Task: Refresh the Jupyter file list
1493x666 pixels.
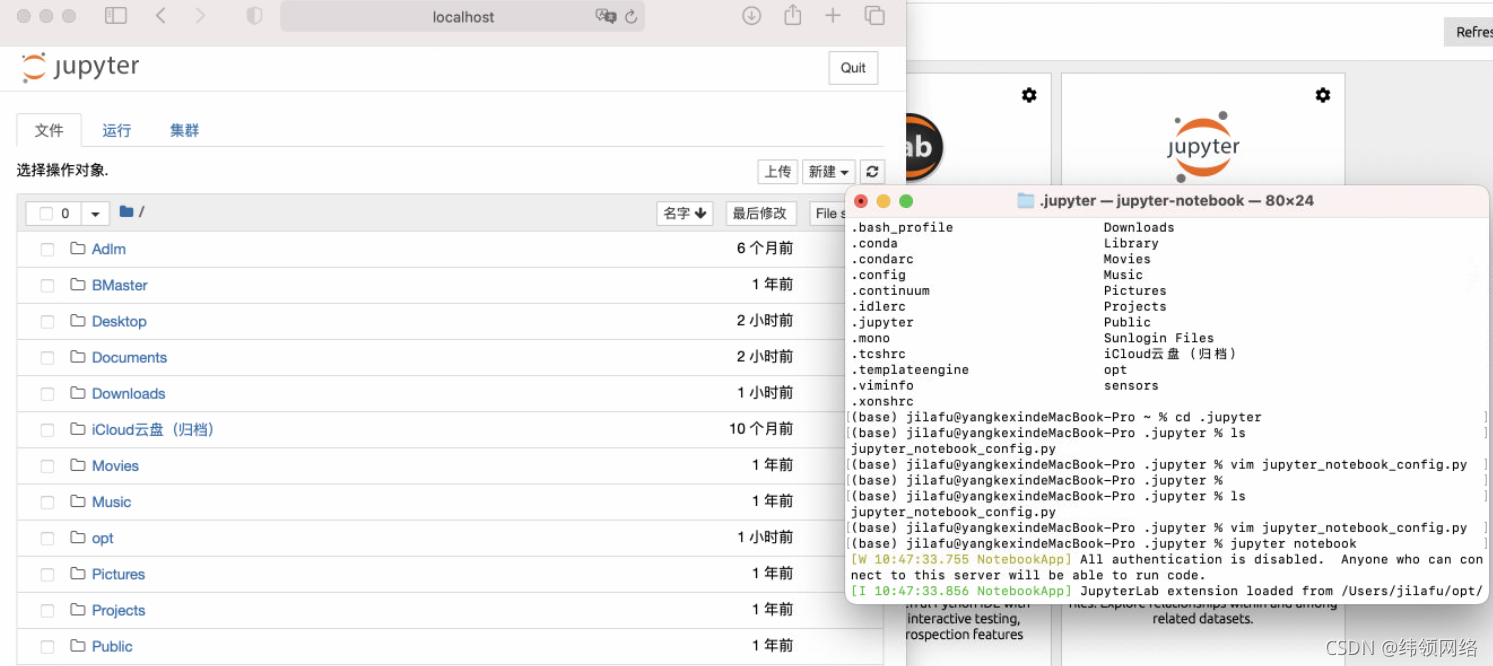Action: (x=872, y=172)
